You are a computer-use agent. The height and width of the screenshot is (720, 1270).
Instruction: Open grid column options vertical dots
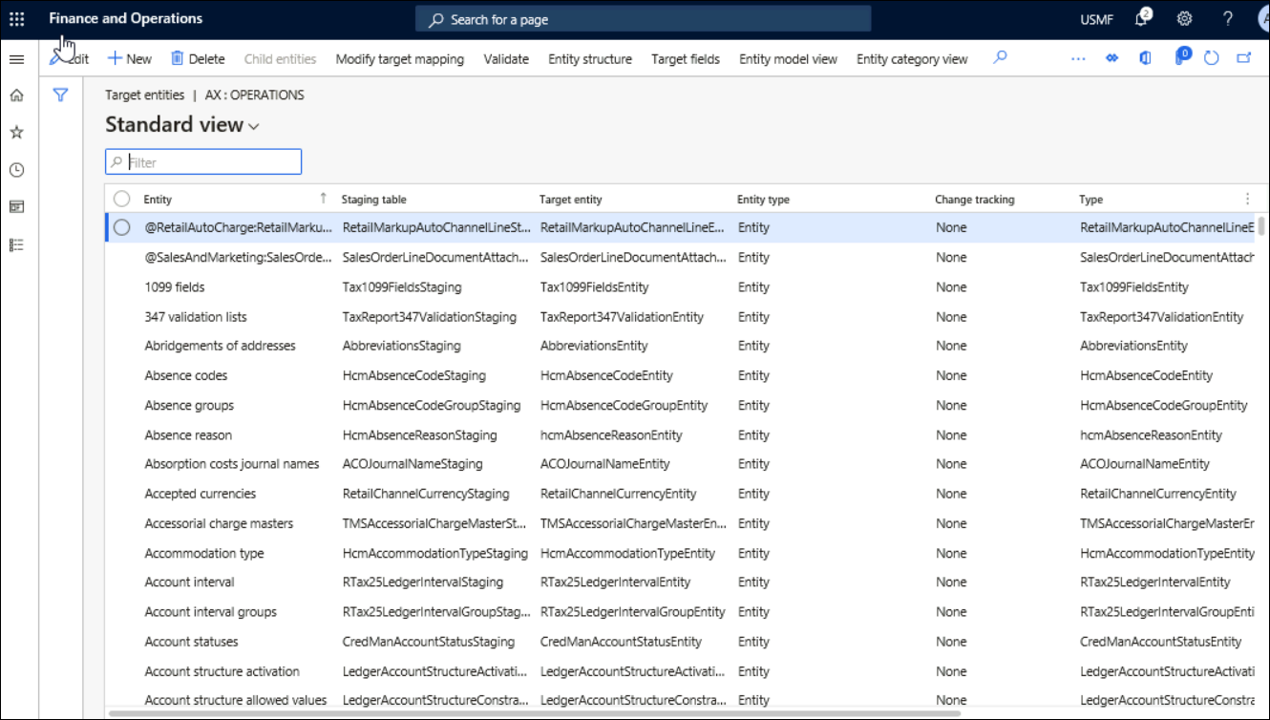tap(1247, 199)
